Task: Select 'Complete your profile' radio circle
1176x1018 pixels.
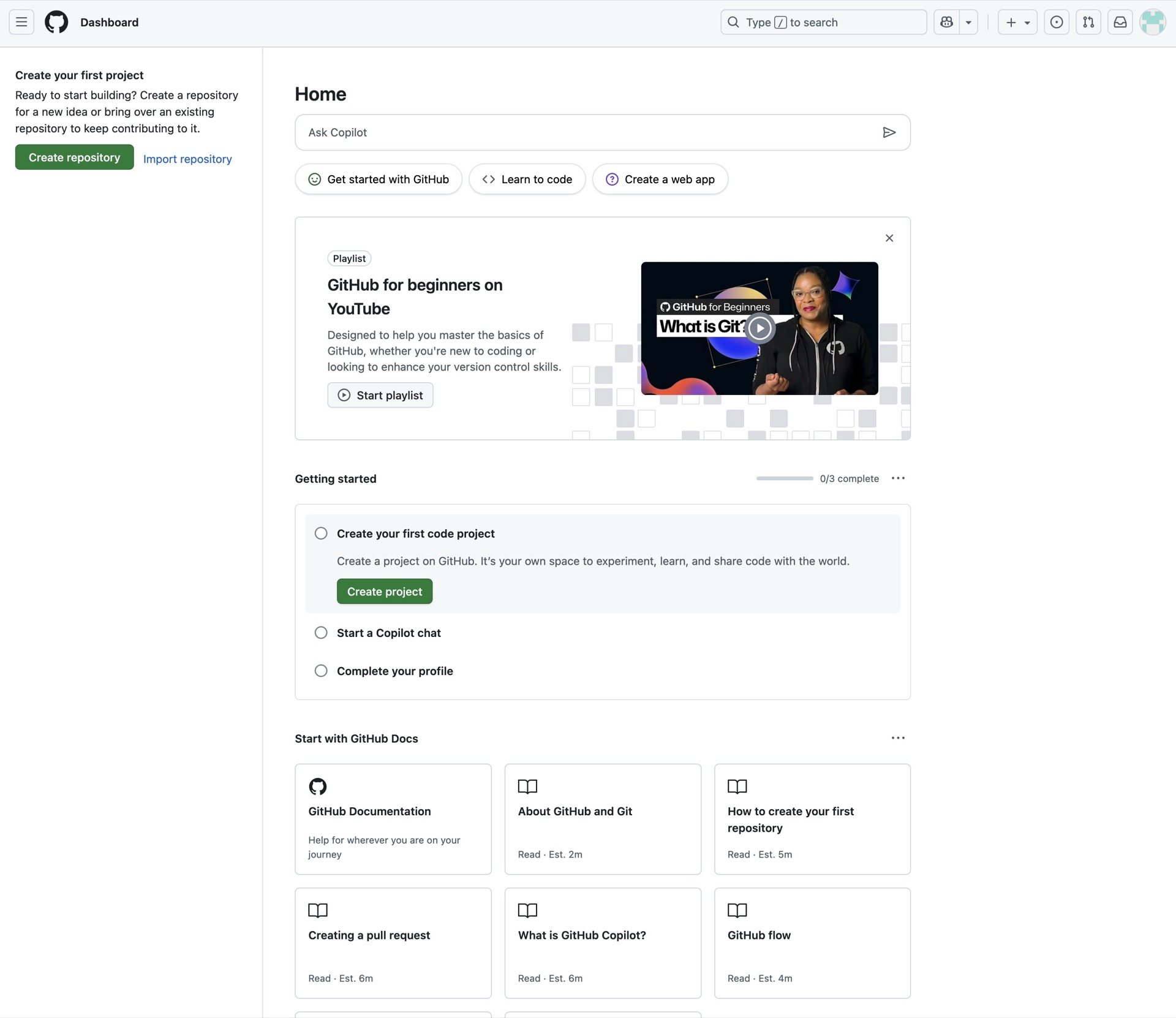Action: pos(321,671)
